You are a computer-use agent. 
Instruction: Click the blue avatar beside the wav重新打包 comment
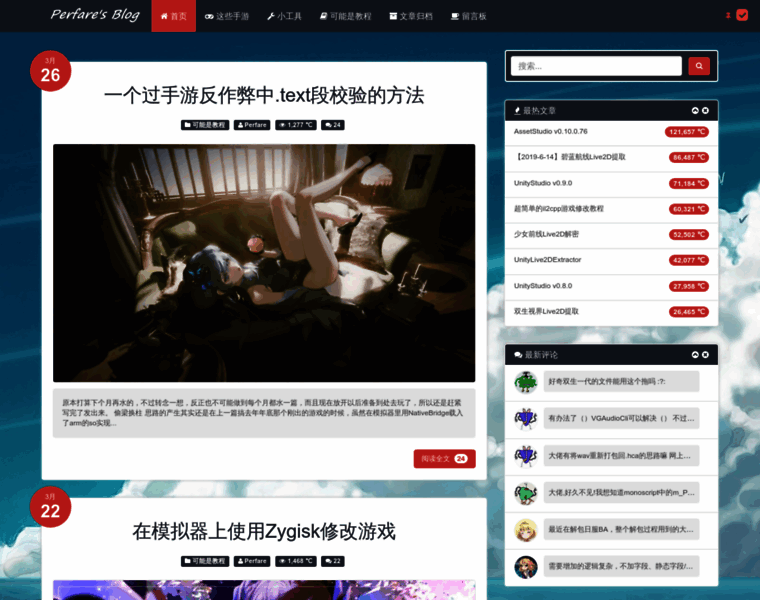pos(526,457)
